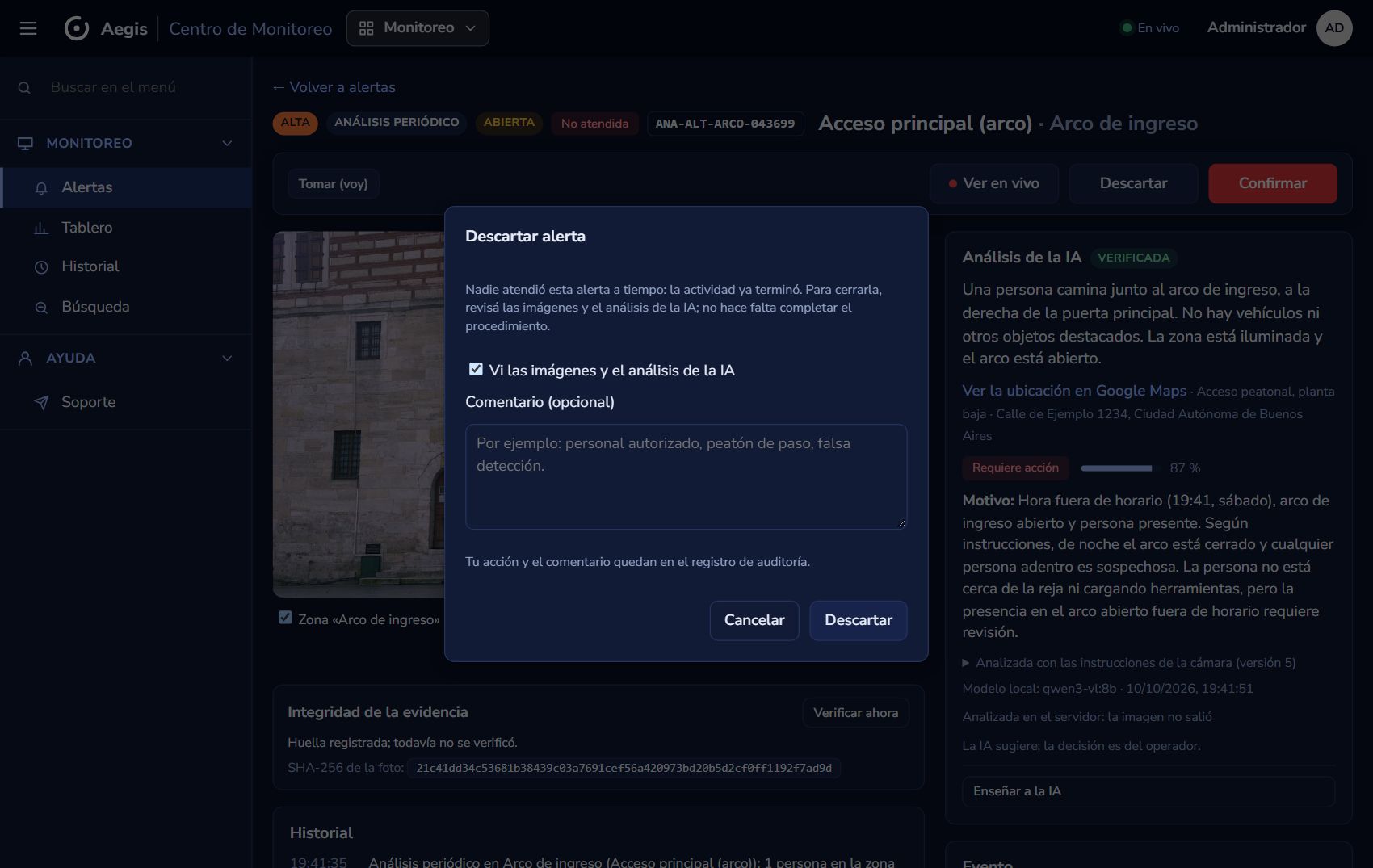
Task: Click the 'Tomar (voy)' button
Action: click(333, 184)
